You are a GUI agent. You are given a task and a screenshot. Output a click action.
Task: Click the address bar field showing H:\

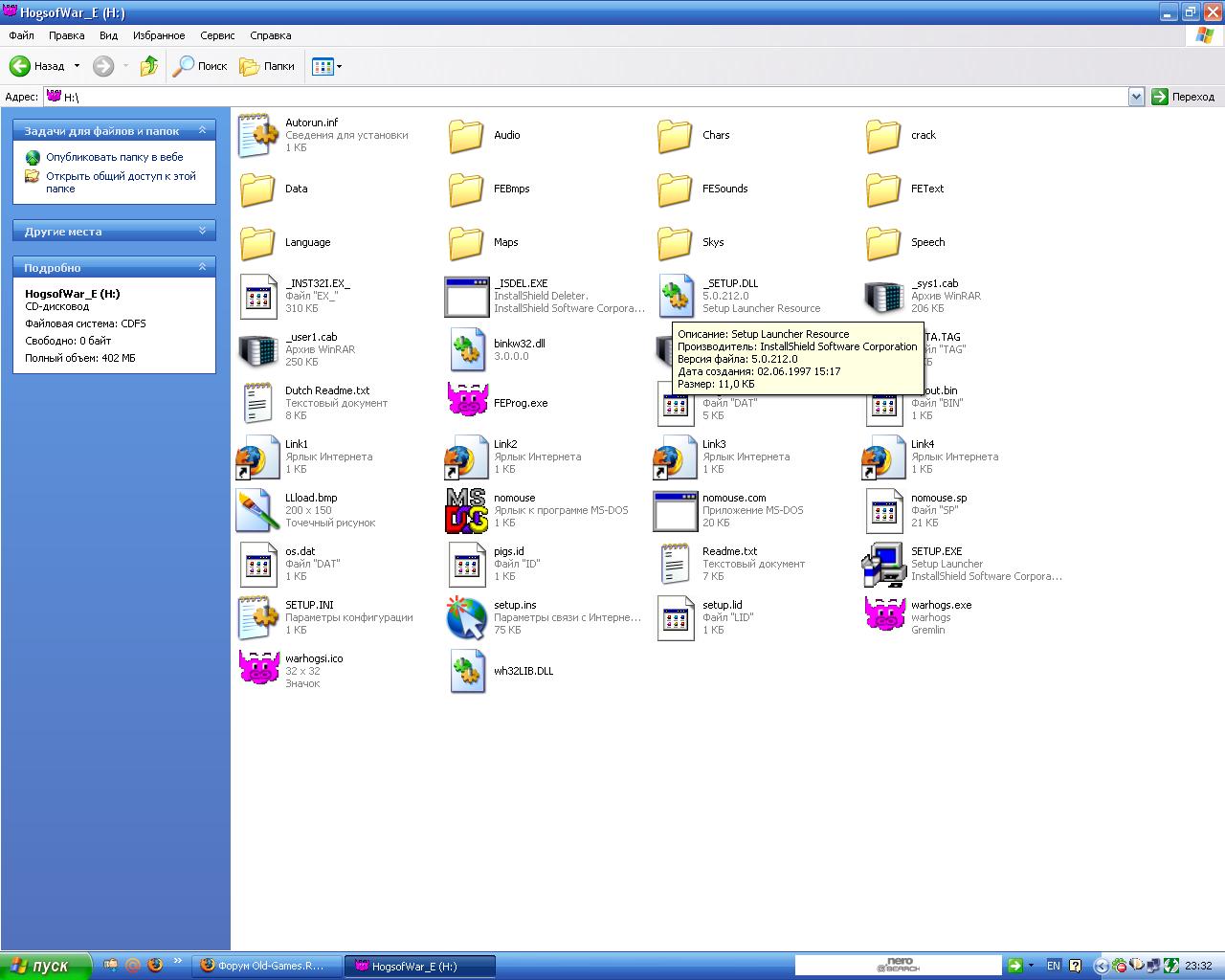pyautogui.click(x=585, y=97)
